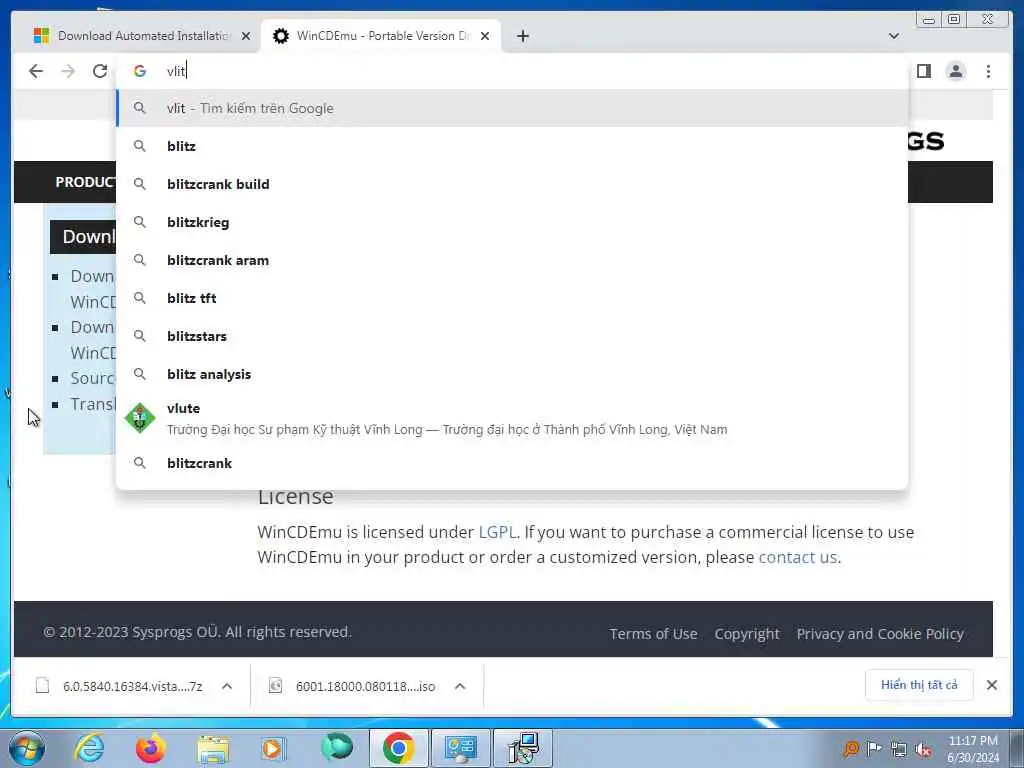The image size is (1024, 768).
Task: Choose 'blitzcrank aram' suggestion
Action: click(512, 260)
